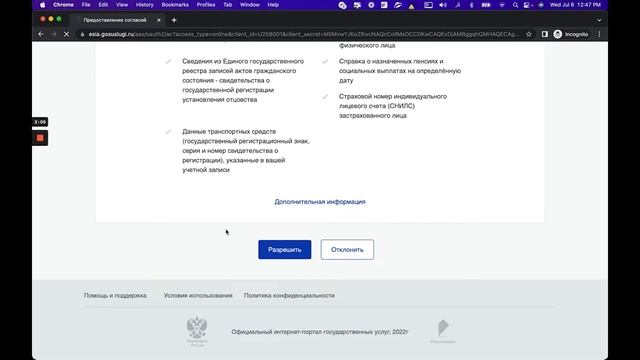Open the Window menu
Image resolution: width=640 pixels, height=360 pixels.
pos(249,5)
